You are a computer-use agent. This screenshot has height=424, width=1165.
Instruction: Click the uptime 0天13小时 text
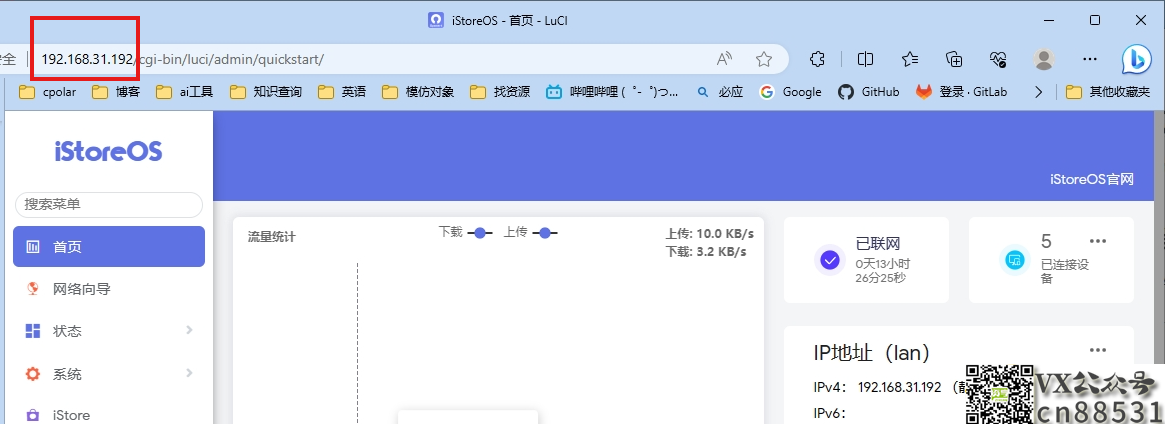tap(883, 264)
